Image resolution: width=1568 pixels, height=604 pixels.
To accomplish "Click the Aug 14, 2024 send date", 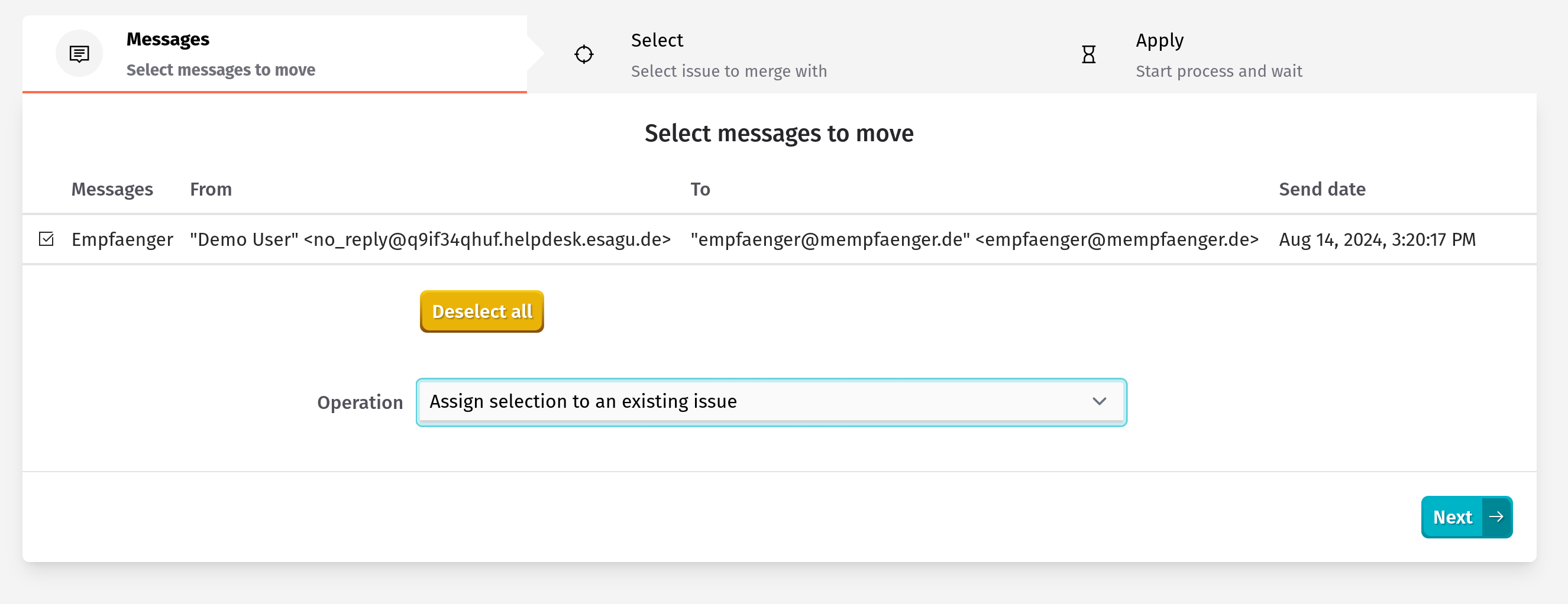I will pos(1378,239).
